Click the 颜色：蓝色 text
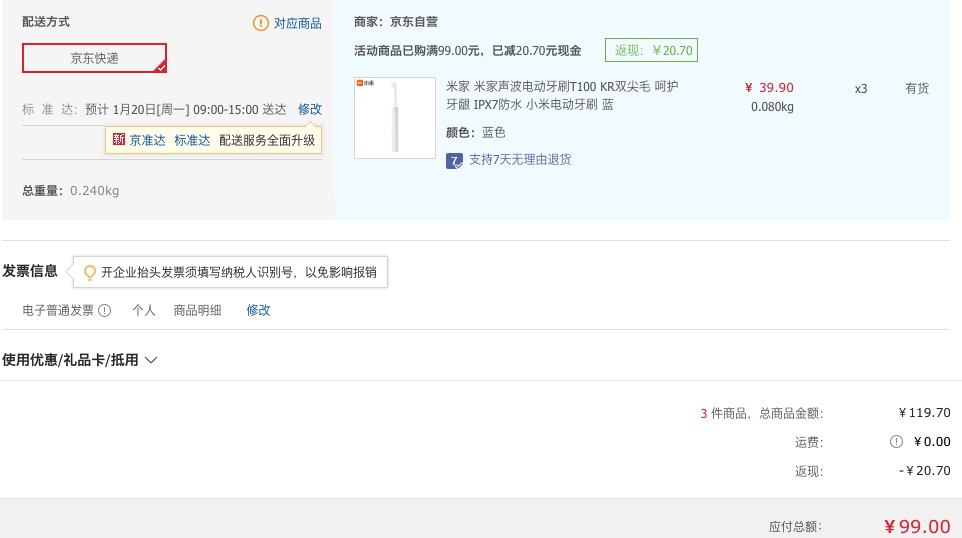962x538 pixels. click(475, 133)
